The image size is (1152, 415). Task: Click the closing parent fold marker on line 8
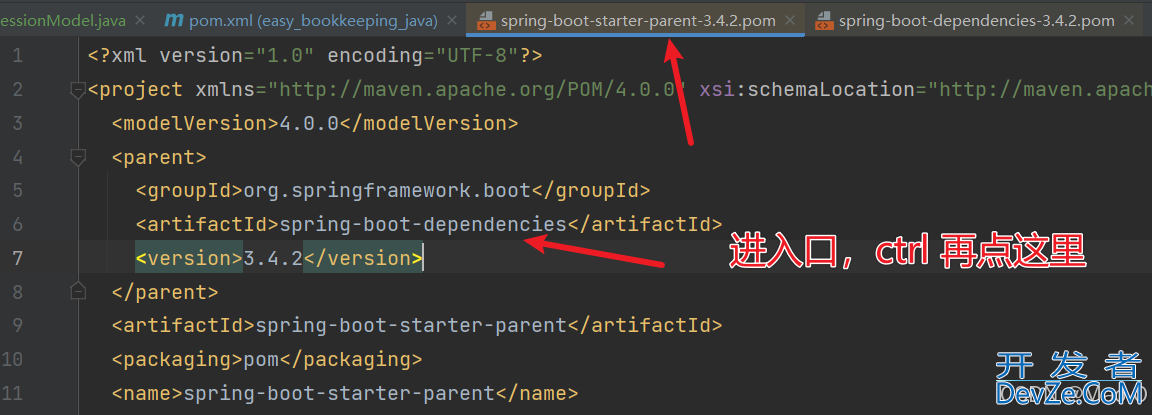(x=77, y=292)
